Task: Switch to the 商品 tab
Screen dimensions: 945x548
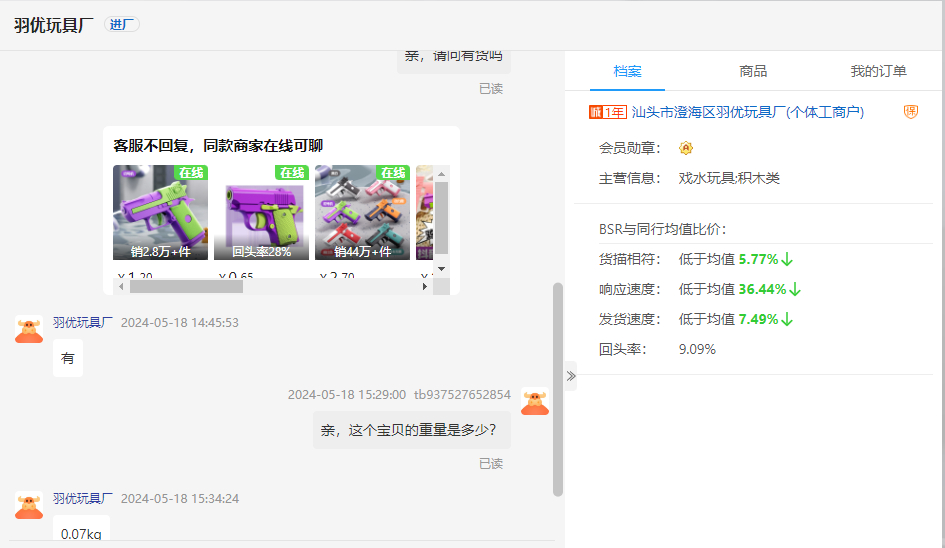Action: coord(752,71)
